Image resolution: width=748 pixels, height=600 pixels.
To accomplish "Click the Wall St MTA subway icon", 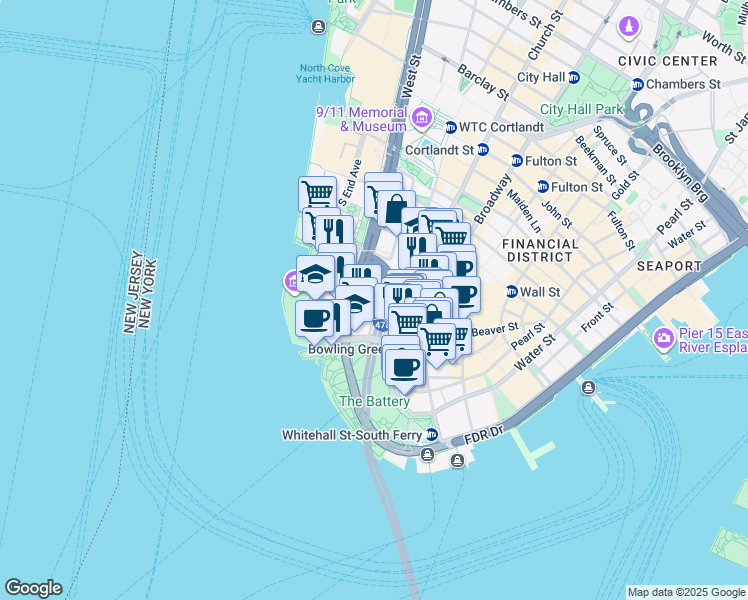I will point(512,291).
